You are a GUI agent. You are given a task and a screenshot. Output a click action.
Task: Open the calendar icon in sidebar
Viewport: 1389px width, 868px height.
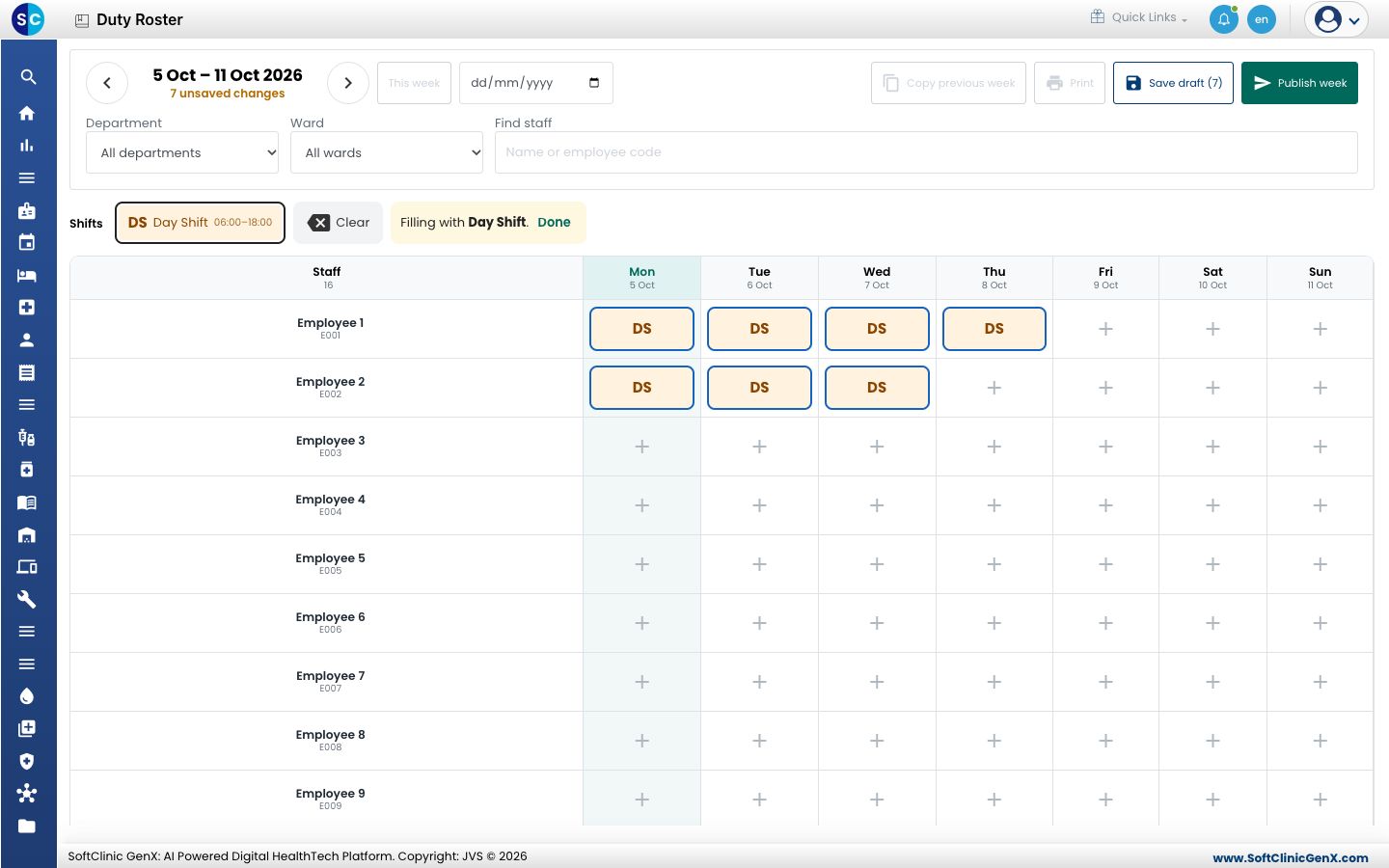tap(27, 242)
